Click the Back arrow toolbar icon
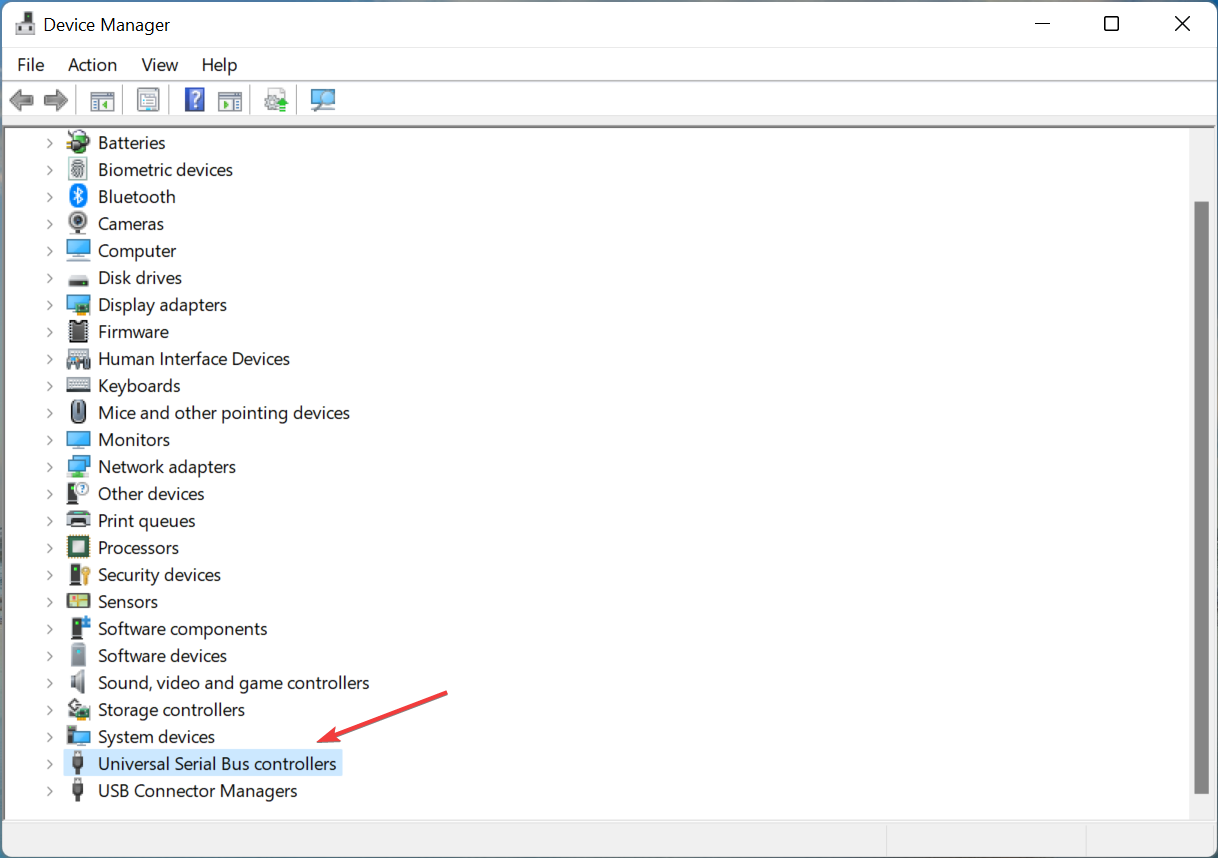 [x=21, y=100]
